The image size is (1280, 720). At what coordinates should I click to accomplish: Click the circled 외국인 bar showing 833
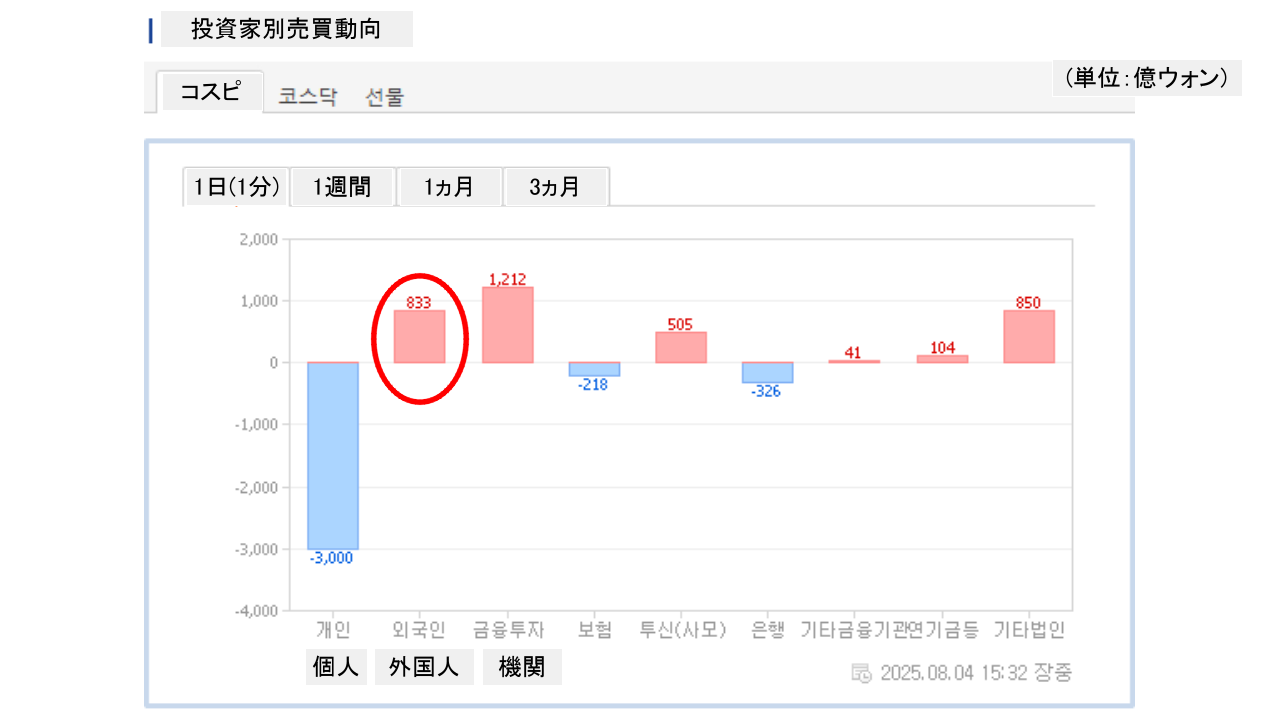click(x=420, y=337)
